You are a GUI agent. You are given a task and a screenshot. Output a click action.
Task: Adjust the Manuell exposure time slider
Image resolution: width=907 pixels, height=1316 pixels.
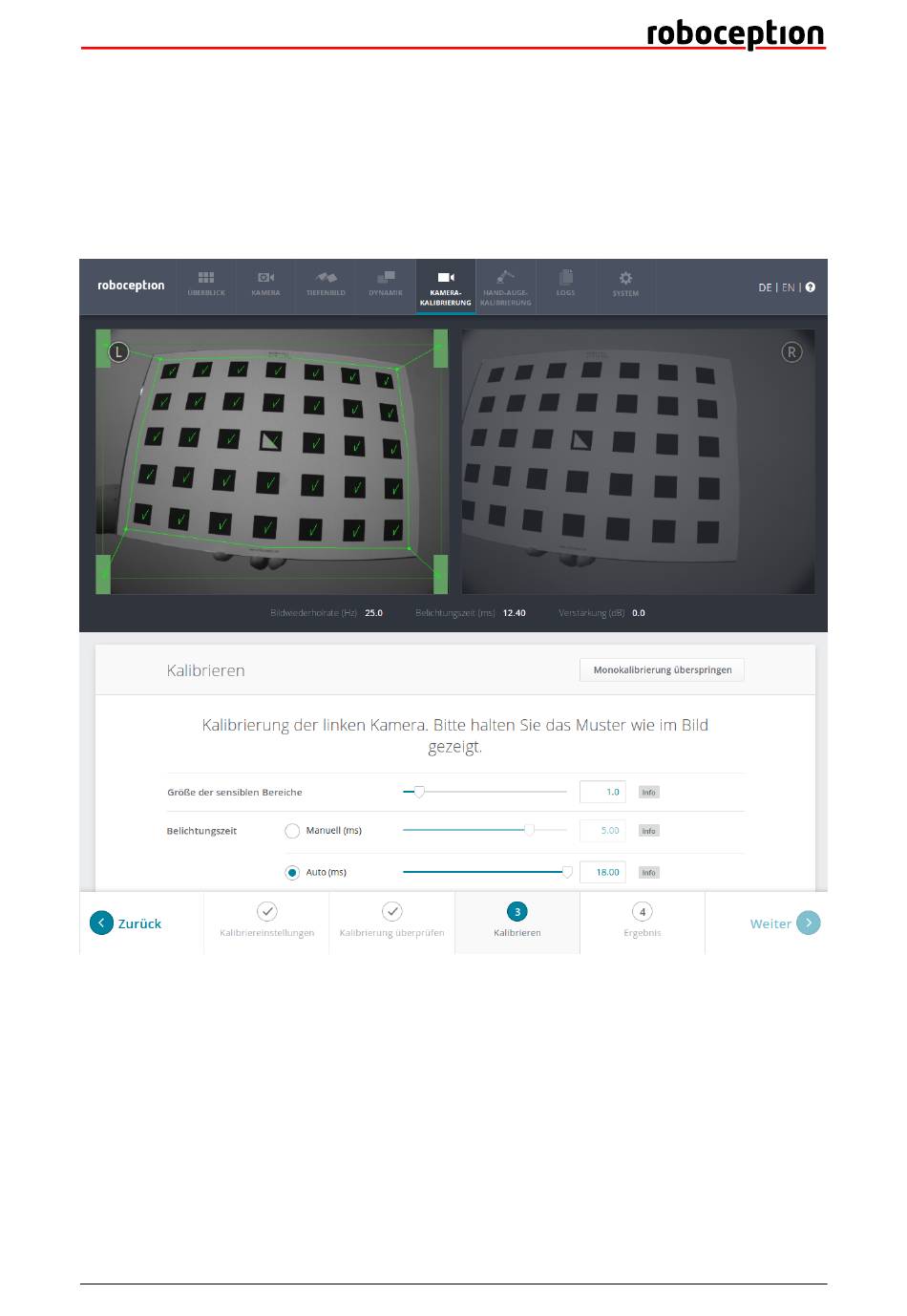(x=485, y=830)
